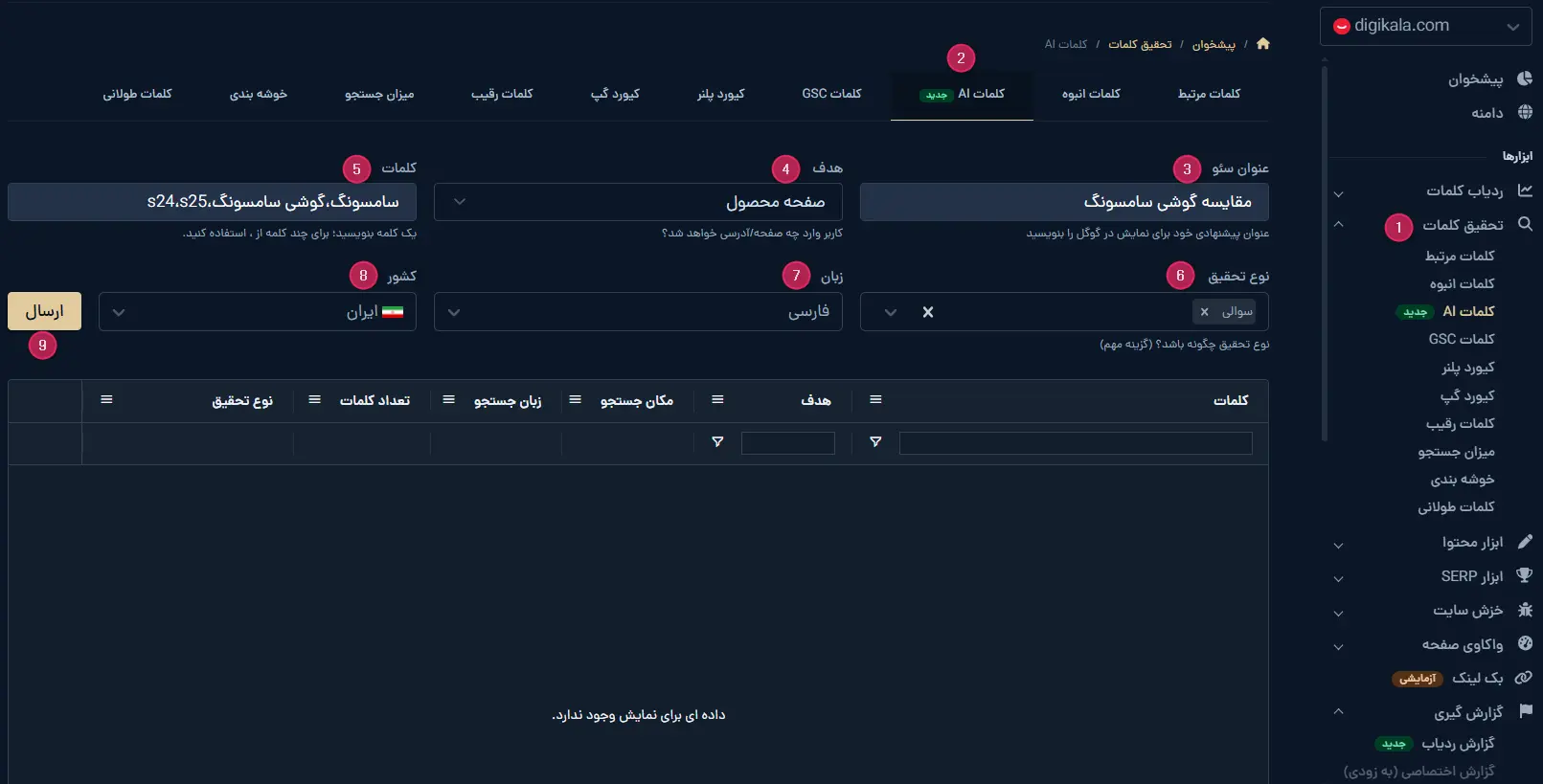Open کیورد پلنر in the sidebar
Image resolution: width=1543 pixels, height=784 pixels.
tap(1467, 368)
